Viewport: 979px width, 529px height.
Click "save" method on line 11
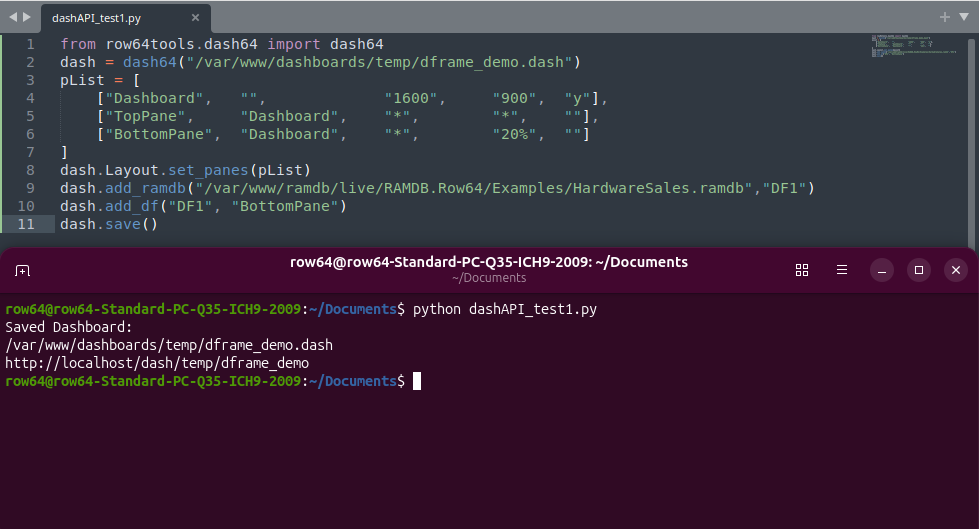tap(123, 224)
